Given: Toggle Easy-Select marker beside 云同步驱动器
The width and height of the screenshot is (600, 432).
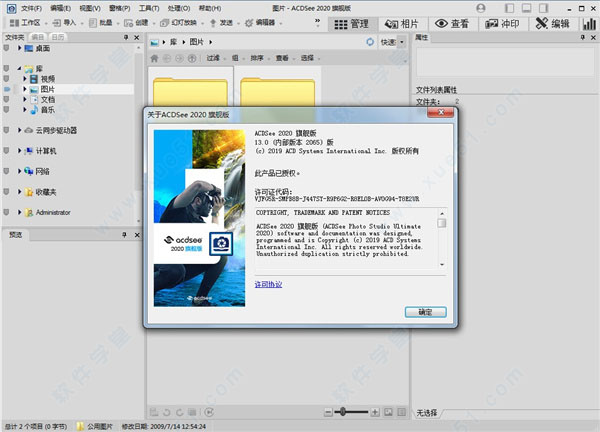Looking at the screenshot, I should [x=6, y=130].
